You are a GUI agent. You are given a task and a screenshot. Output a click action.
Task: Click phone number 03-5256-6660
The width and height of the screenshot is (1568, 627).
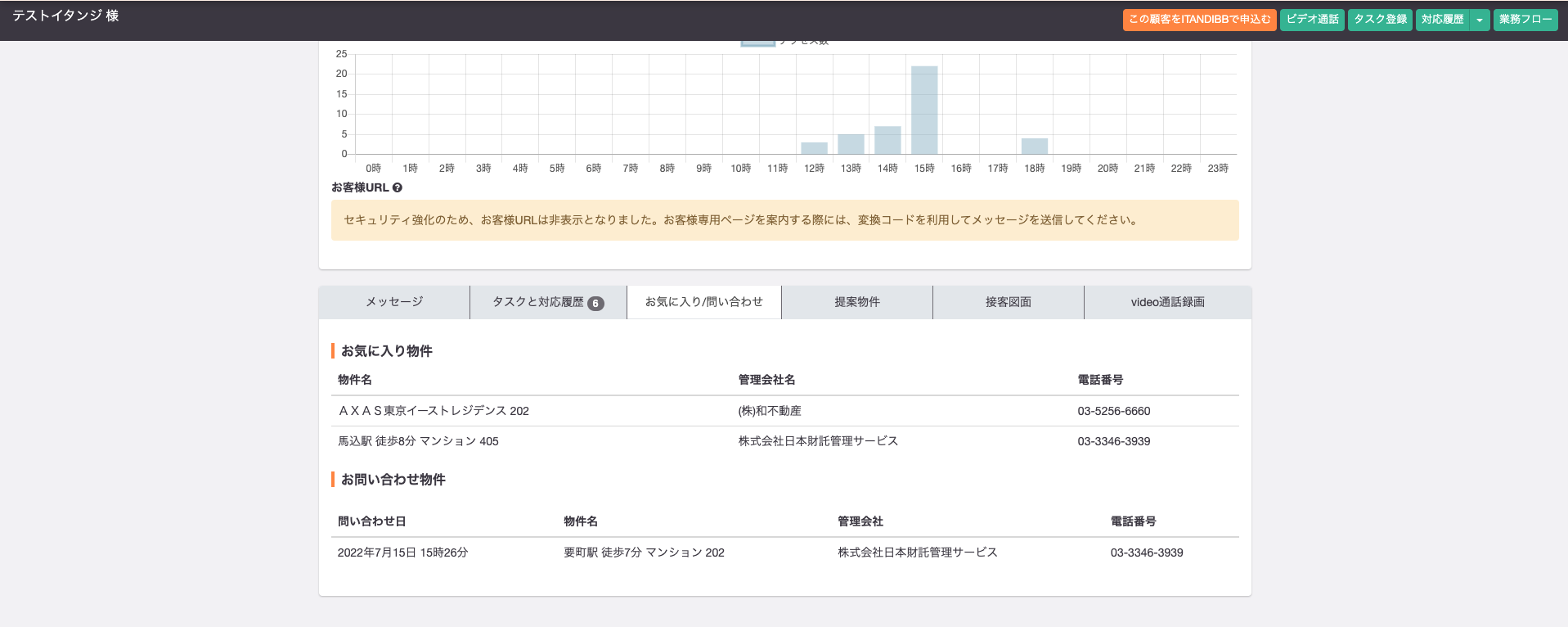click(x=1114, y=411)
